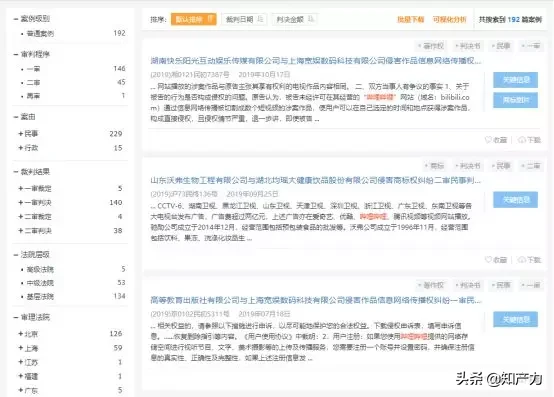This screenshot has width=554, height=397.
Task: Collapse the 审判程序 filter section
Action: [16, 54]
